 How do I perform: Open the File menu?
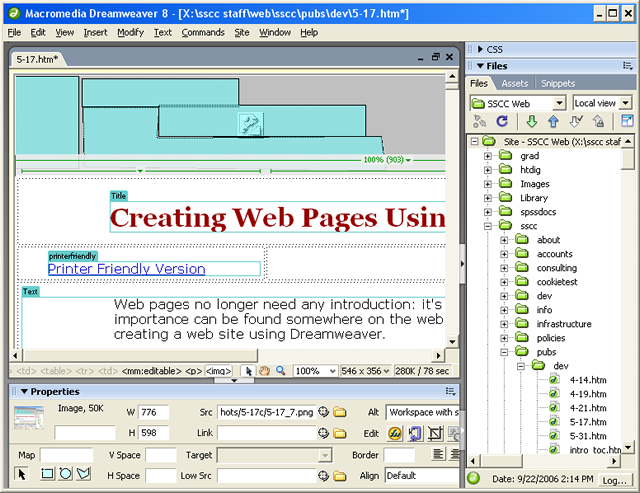14,32
